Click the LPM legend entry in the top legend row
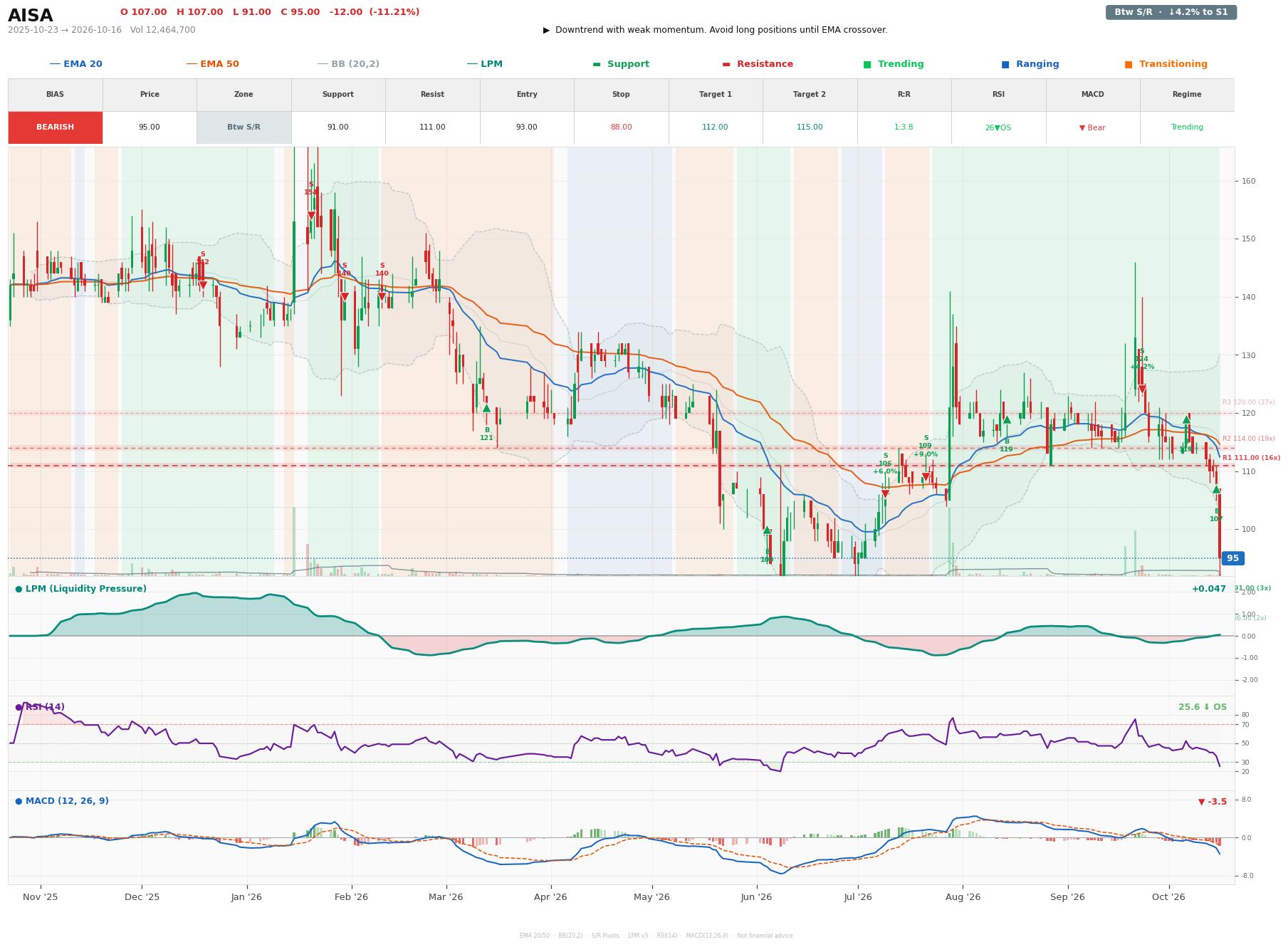 484,64
